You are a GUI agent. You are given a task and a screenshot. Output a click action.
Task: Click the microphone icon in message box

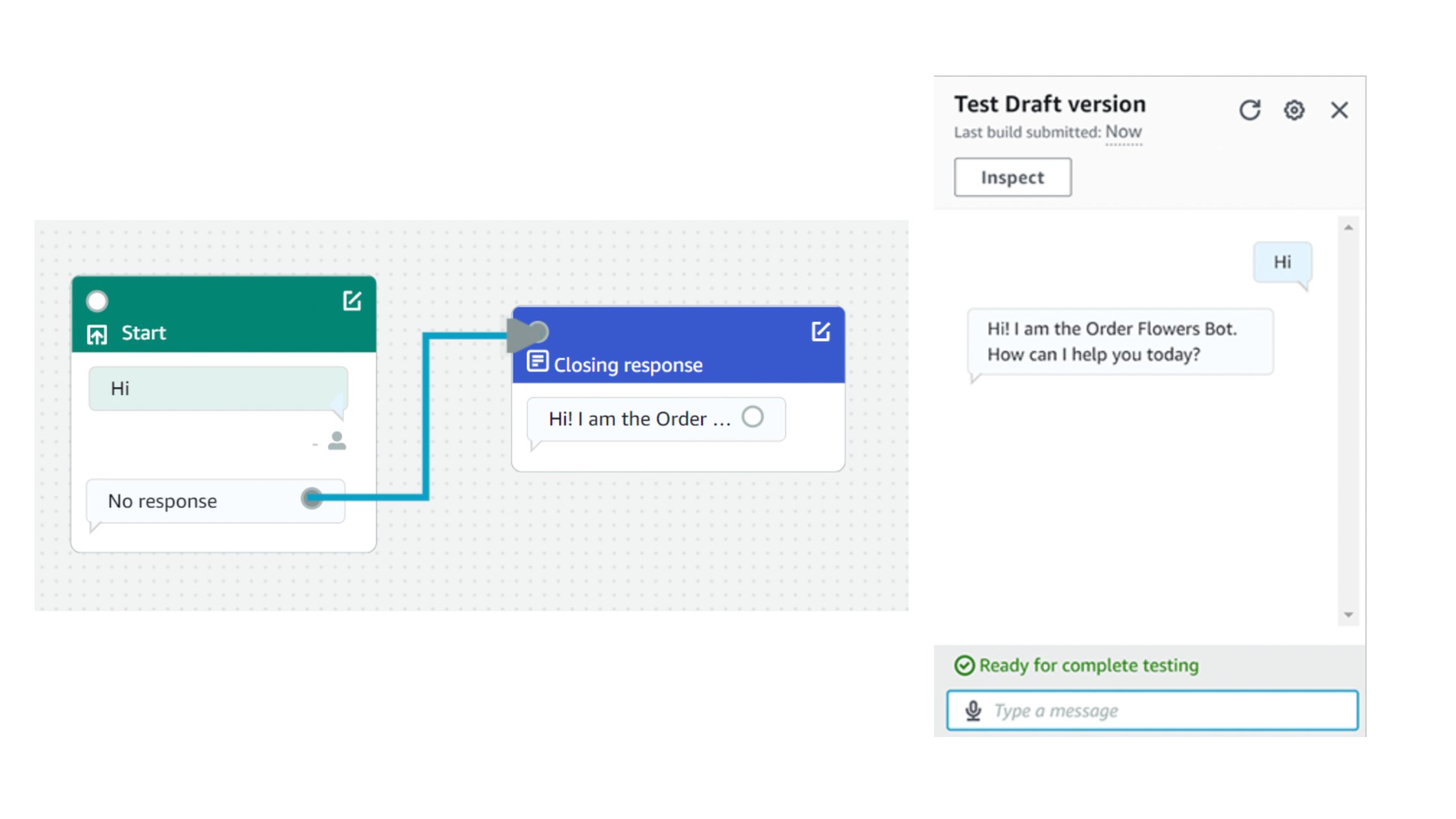973,710
